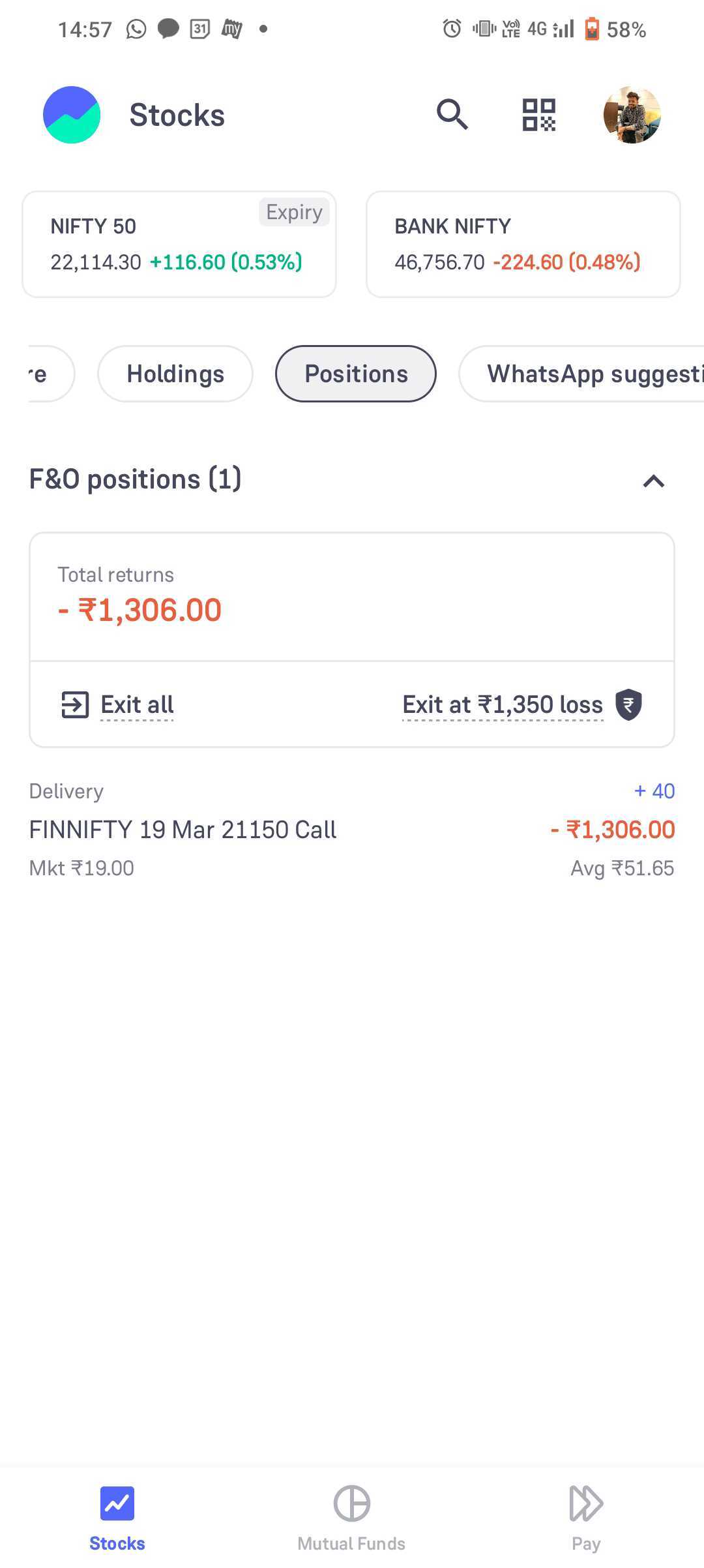Open the FINNIFTY 19 Mar 21150 Call position
Image resolution: width=704 pixels, height=1568 pixels.
352,830
